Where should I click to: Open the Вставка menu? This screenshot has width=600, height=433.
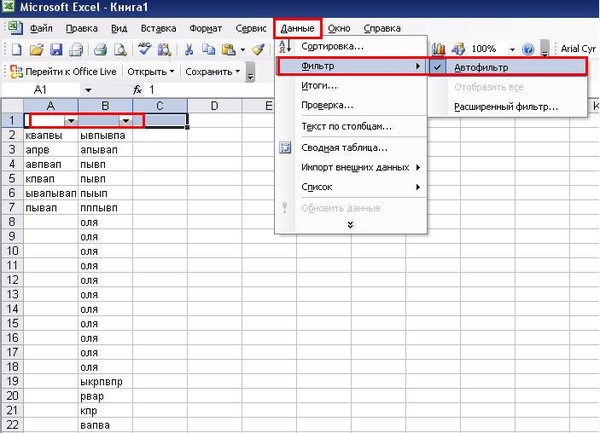point(158,28)
